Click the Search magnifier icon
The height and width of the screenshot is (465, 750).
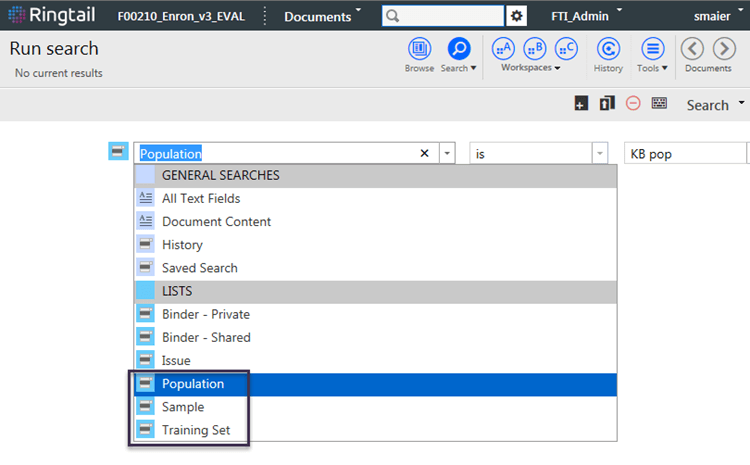(459, 48)
